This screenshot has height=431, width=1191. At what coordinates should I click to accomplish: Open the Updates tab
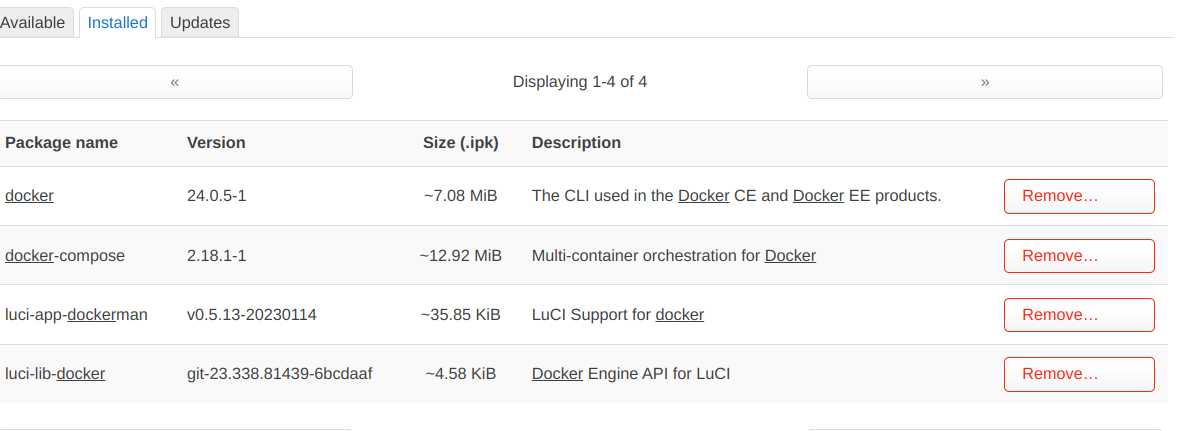[x=200, y=23]
